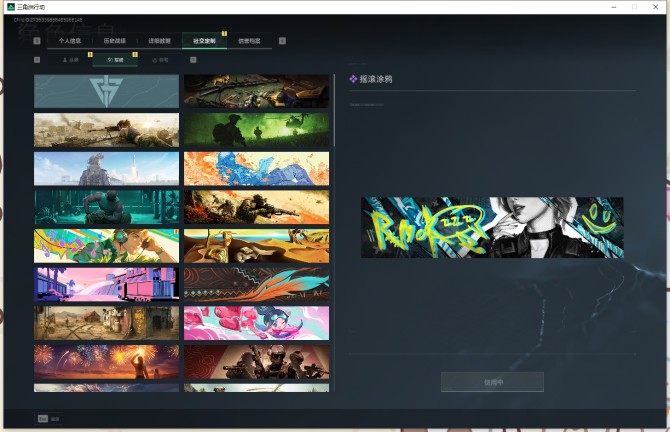The width and height of the screenshot is (670, 432).
Task: Open the 个人信息 tab
Action: click(x=70, y=41)
